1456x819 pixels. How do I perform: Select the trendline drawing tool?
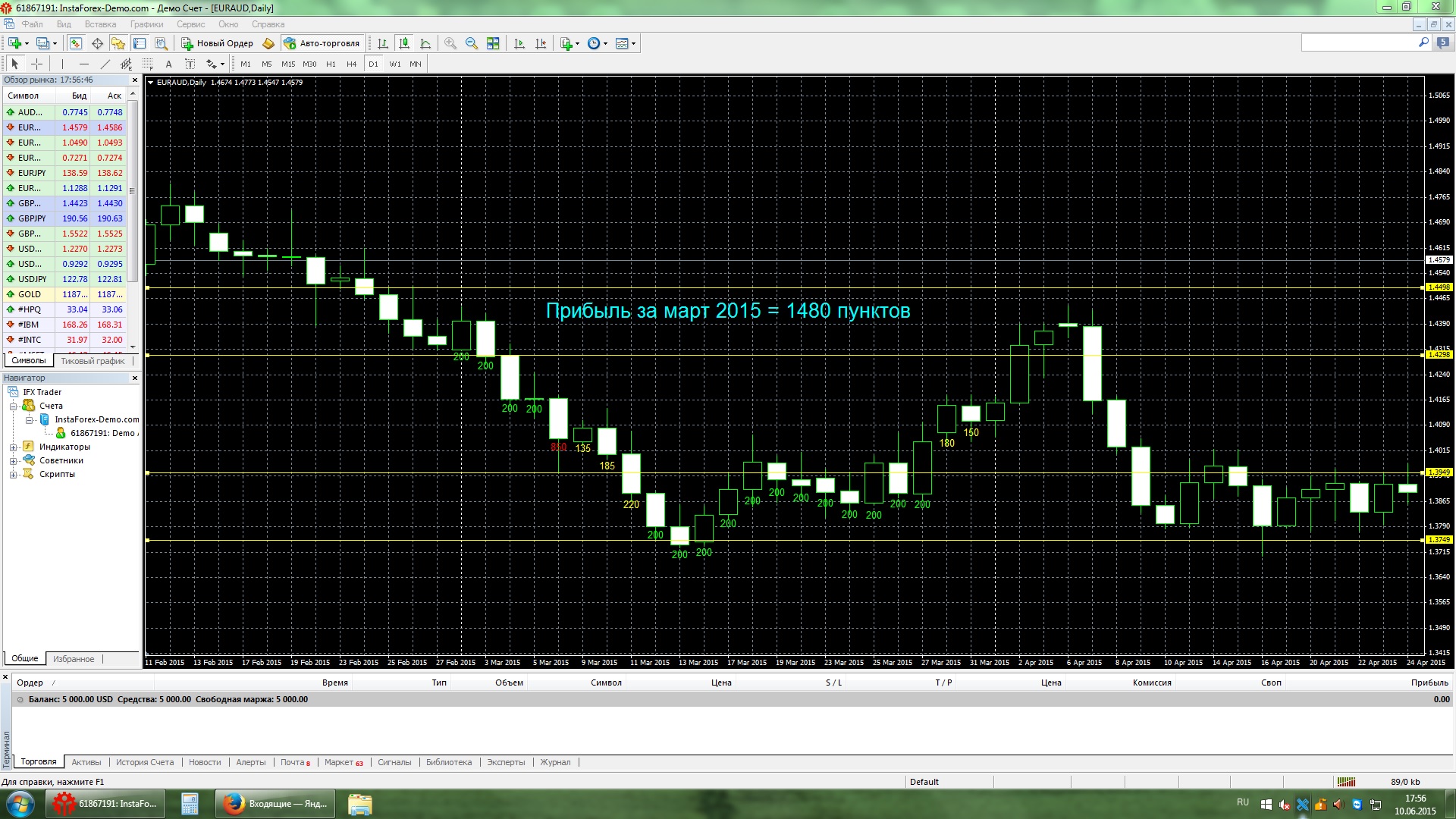coord(105,64)
